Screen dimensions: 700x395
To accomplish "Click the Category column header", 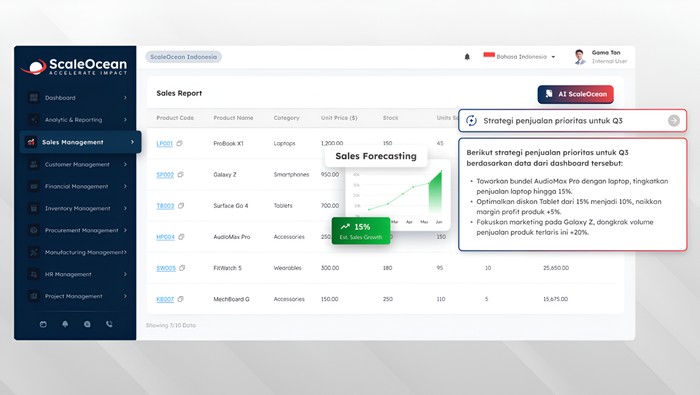I will tap(286, 118).
